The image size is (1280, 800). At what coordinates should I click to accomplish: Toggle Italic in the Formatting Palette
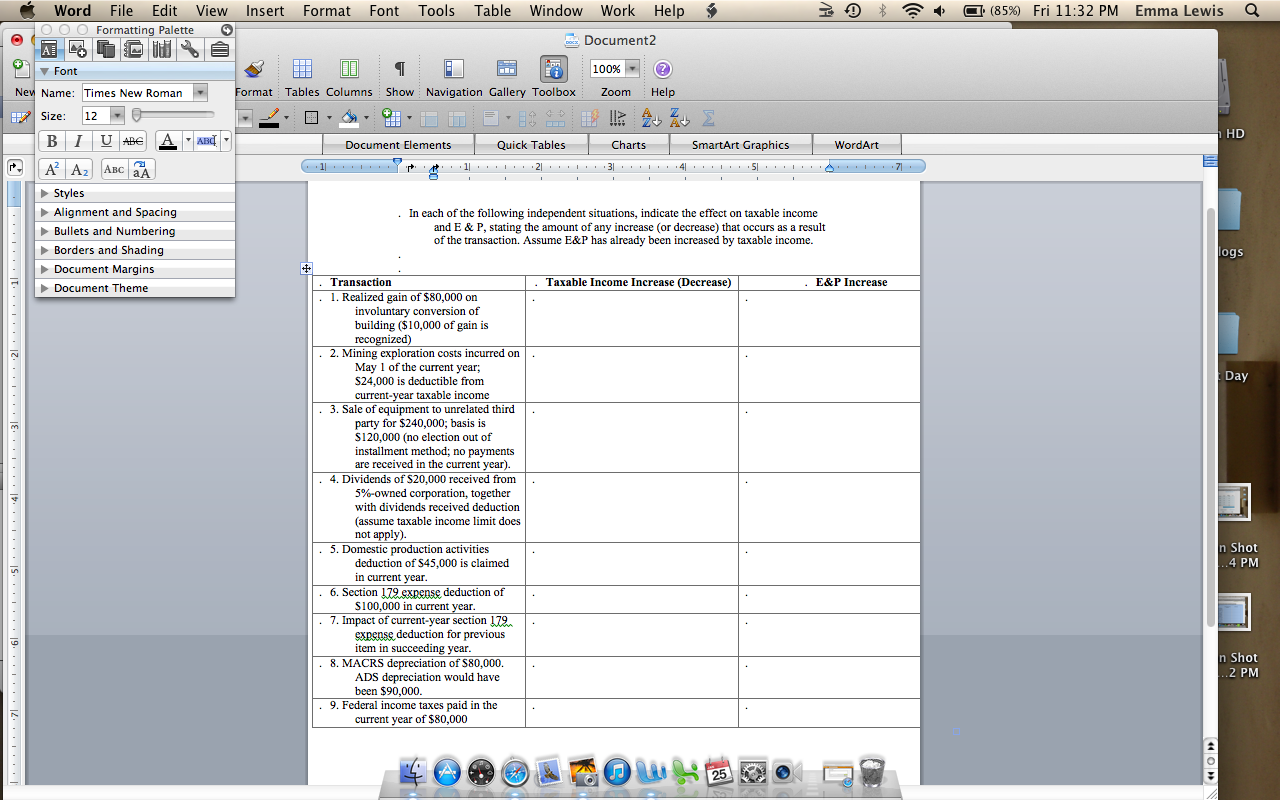[x=79, y=141]
